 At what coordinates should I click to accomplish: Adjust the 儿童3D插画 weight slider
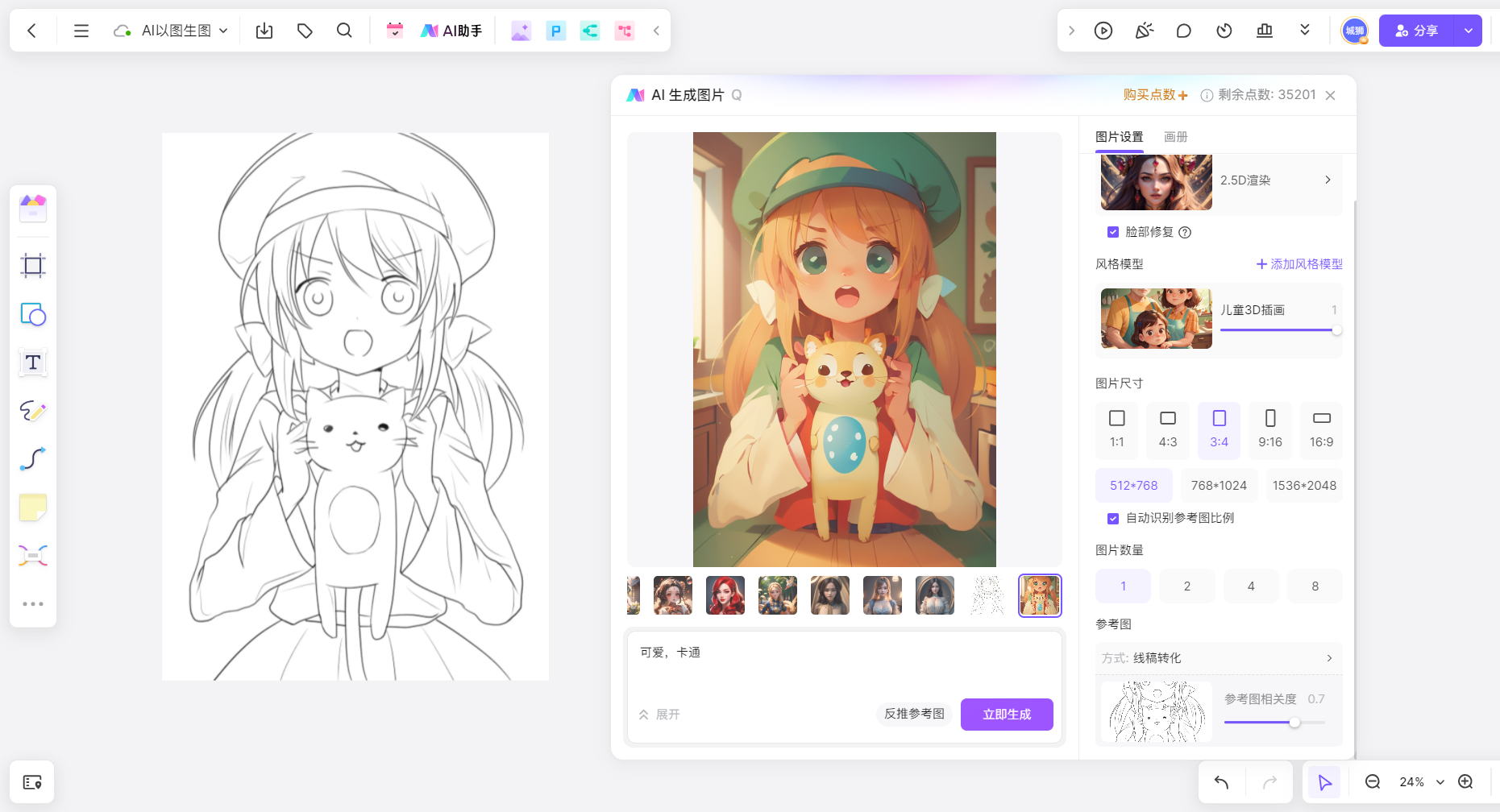point(1337,330)
